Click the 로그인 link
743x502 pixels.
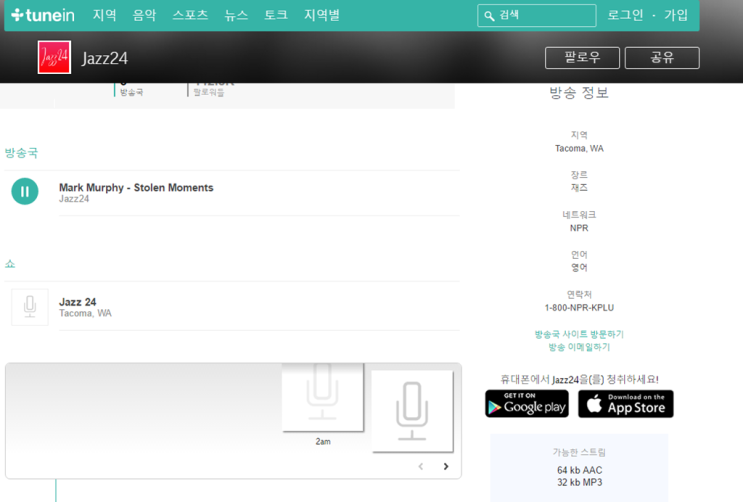(x=625, y=15)
